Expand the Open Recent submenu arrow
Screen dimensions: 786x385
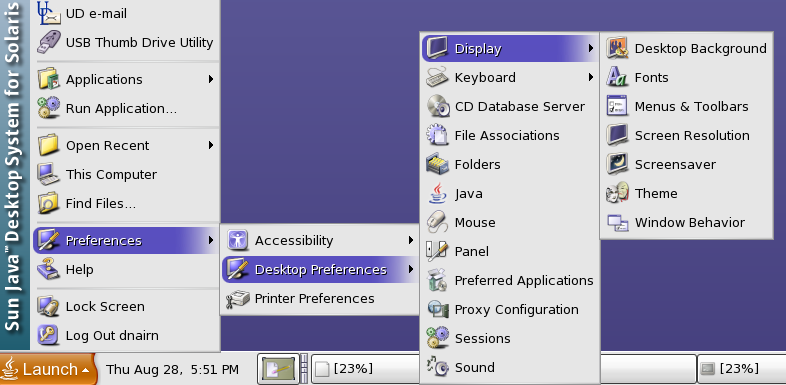(211, 145)
